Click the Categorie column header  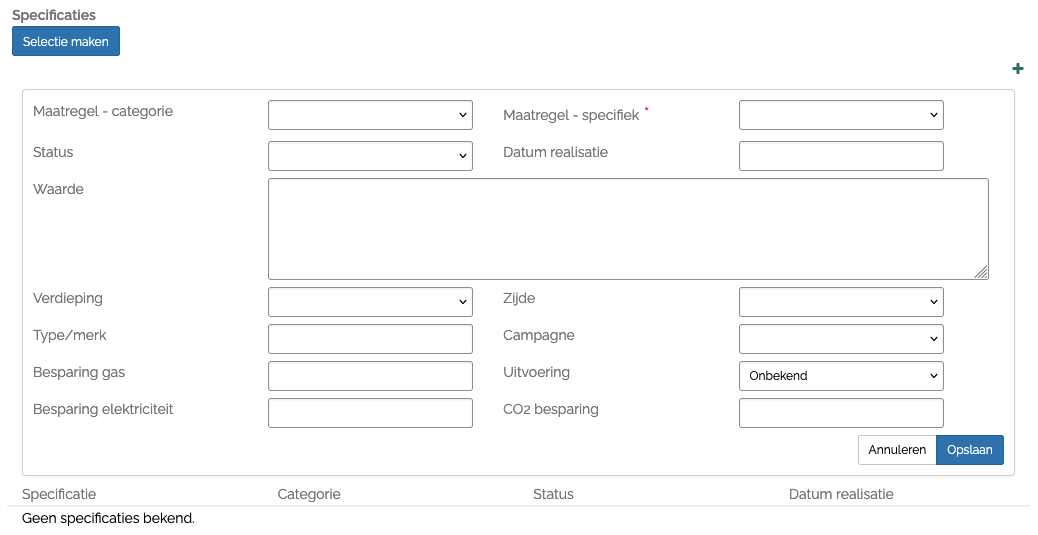click(309, 494)
